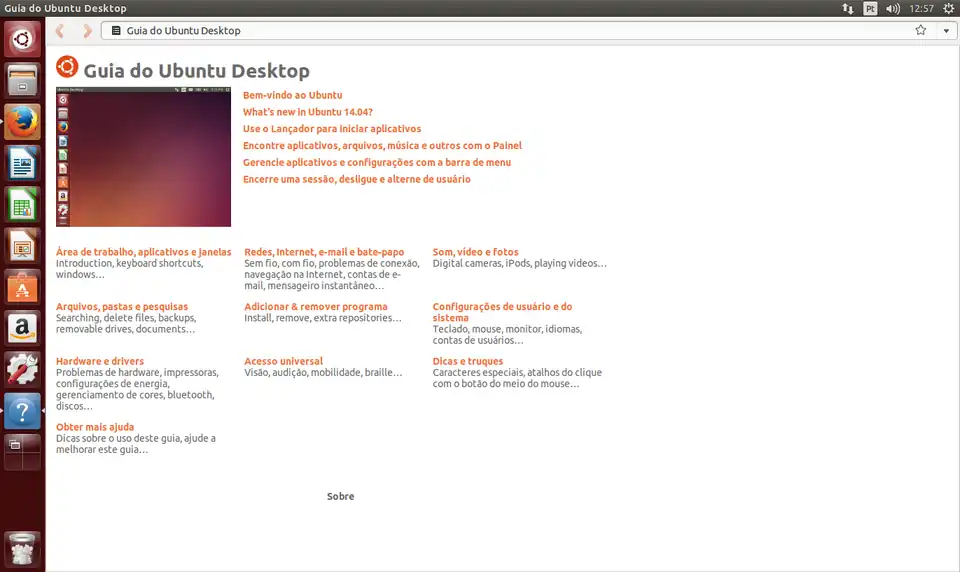This screenshot has width=960, height=572.
Task: Open the Ubuntu Dash search launcher
Action: point(22,39)
